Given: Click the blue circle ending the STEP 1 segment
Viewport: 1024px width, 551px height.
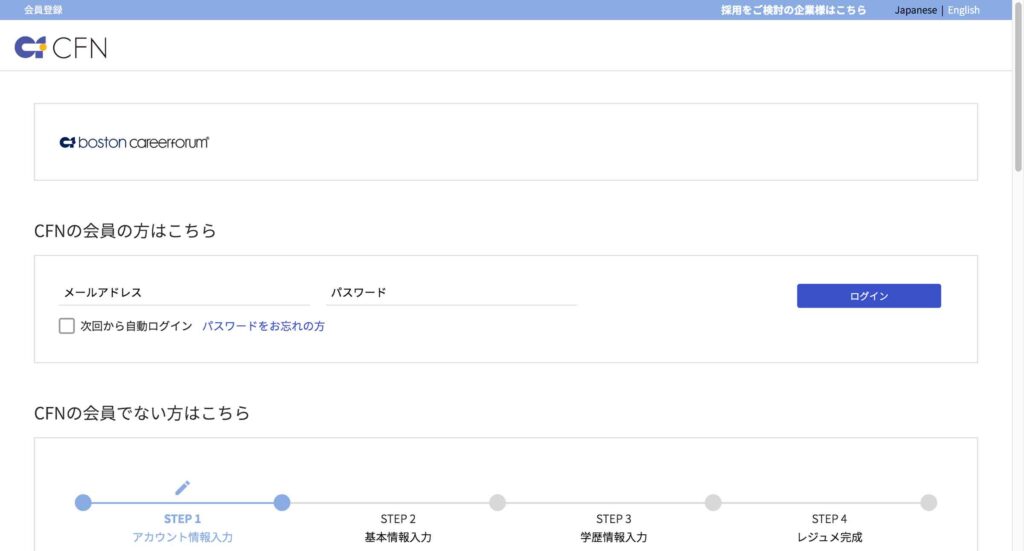Looking at the screenshot, I should (x=282, y=502).
